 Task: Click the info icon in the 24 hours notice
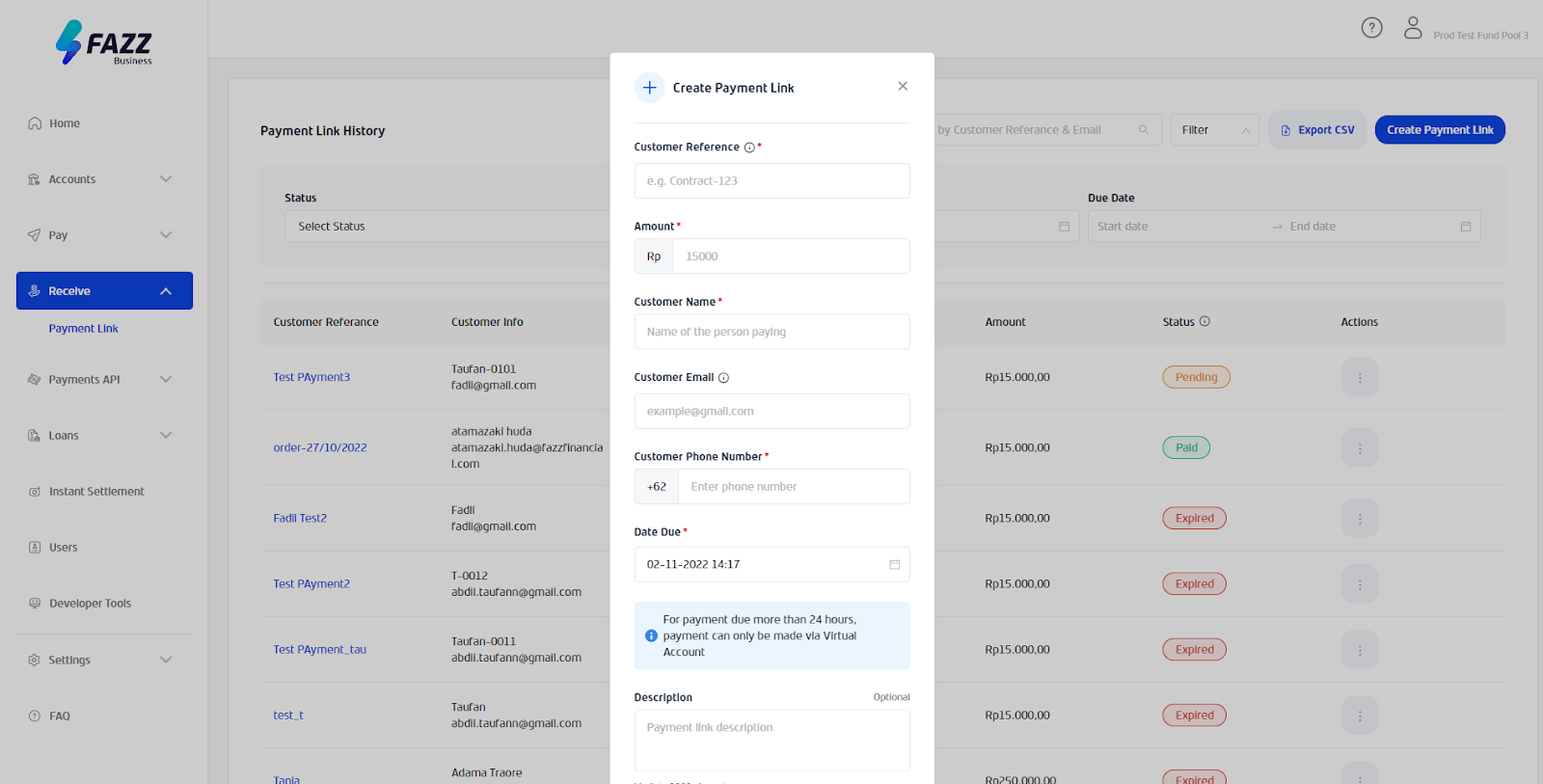(x=651, y=635)
